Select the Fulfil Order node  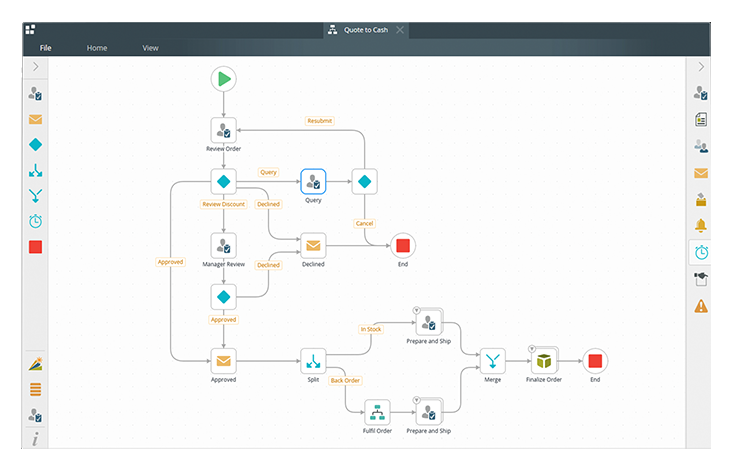[377, 412]
